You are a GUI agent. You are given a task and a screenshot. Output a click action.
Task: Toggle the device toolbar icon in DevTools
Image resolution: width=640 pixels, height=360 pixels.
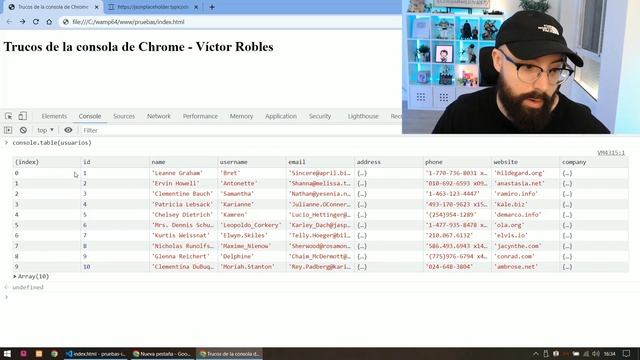pyautogui.click(x=22, y=116)
